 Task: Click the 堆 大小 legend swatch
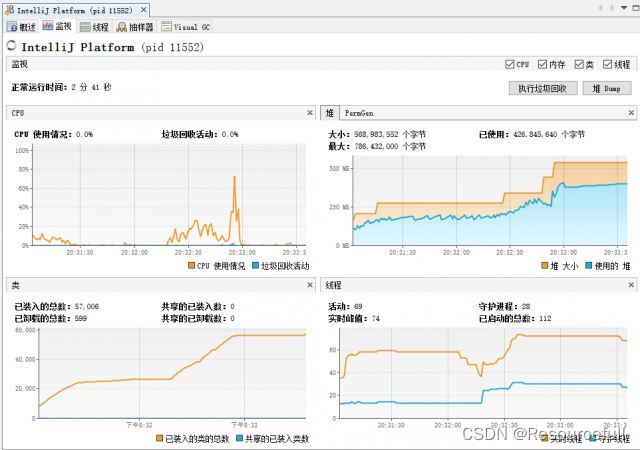[544, 266]
